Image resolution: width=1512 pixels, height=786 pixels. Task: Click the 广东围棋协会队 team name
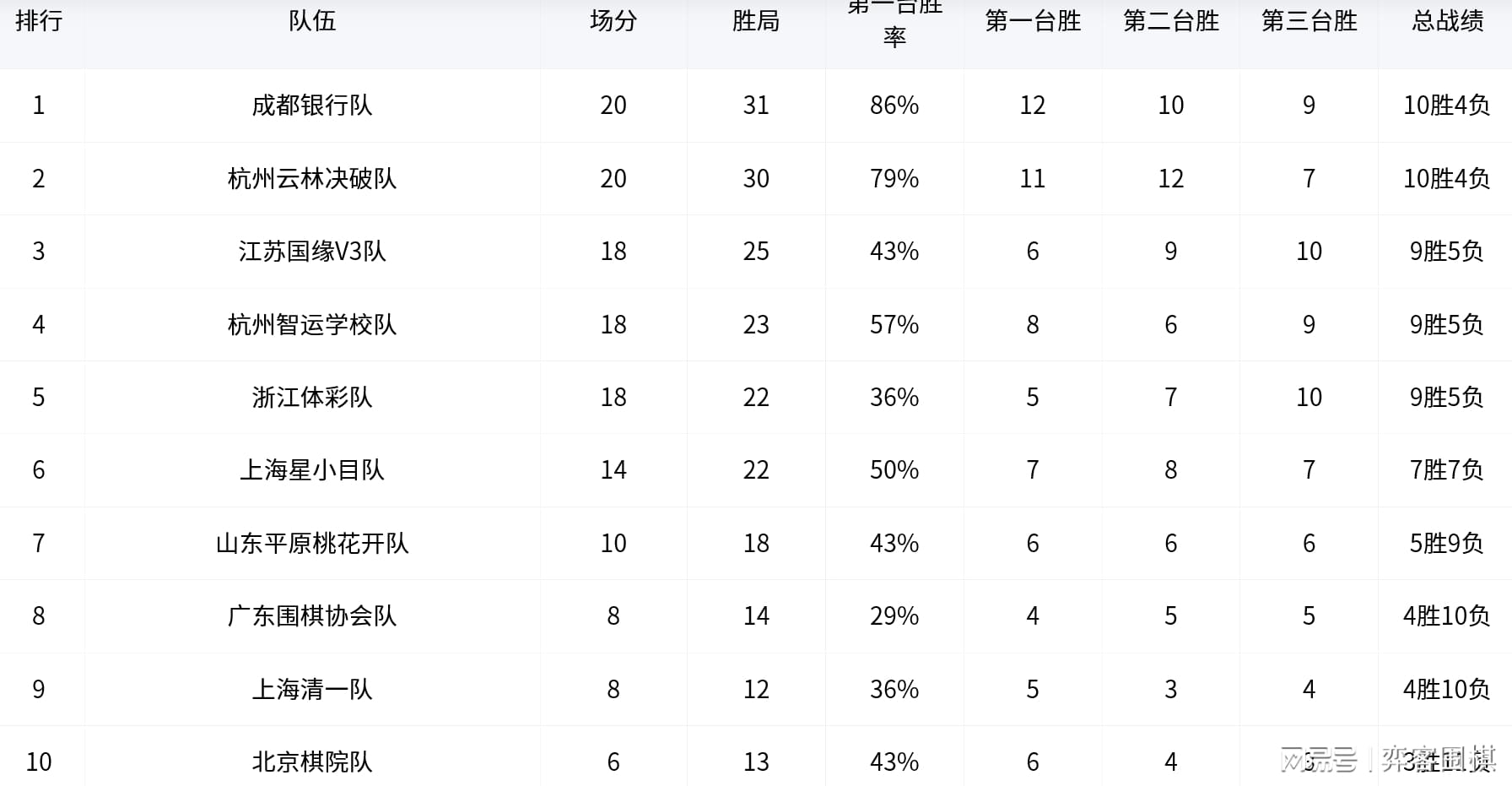(312, 616)
